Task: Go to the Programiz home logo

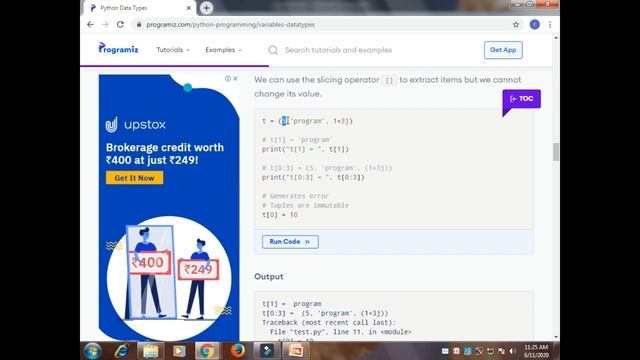Action: (x=118, y=49)
